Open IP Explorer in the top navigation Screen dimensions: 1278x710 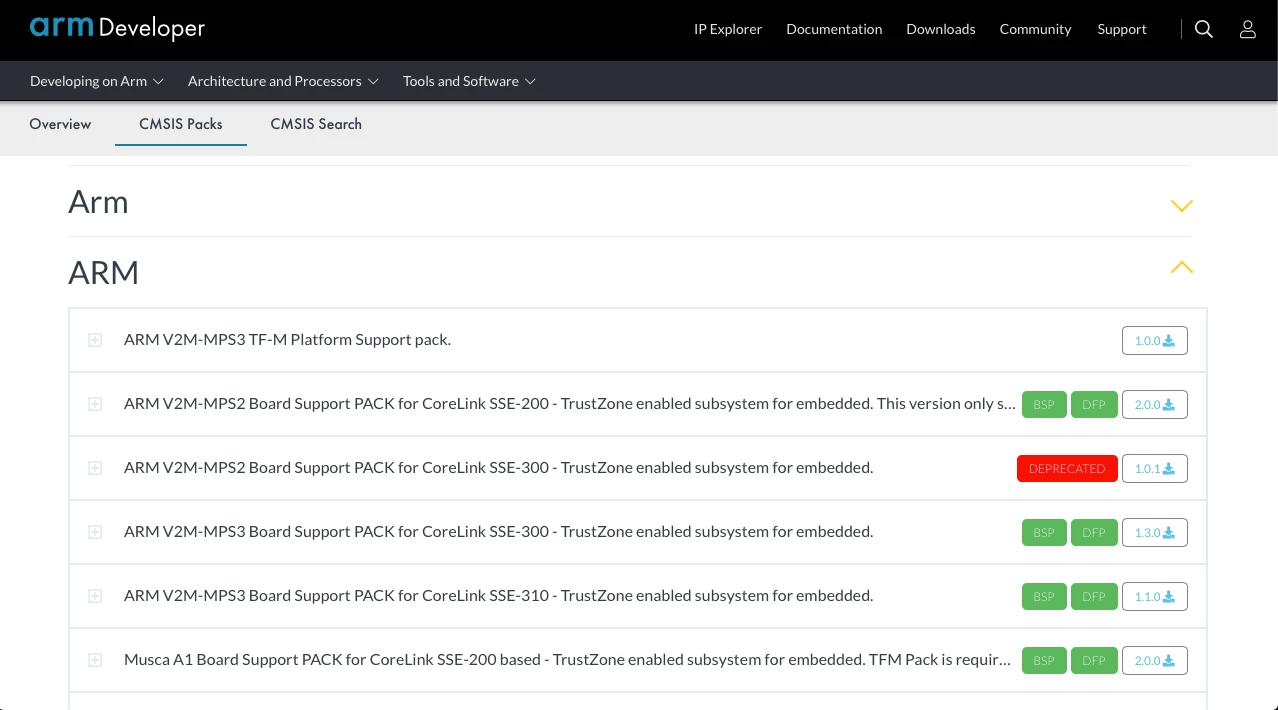(728, 29)
